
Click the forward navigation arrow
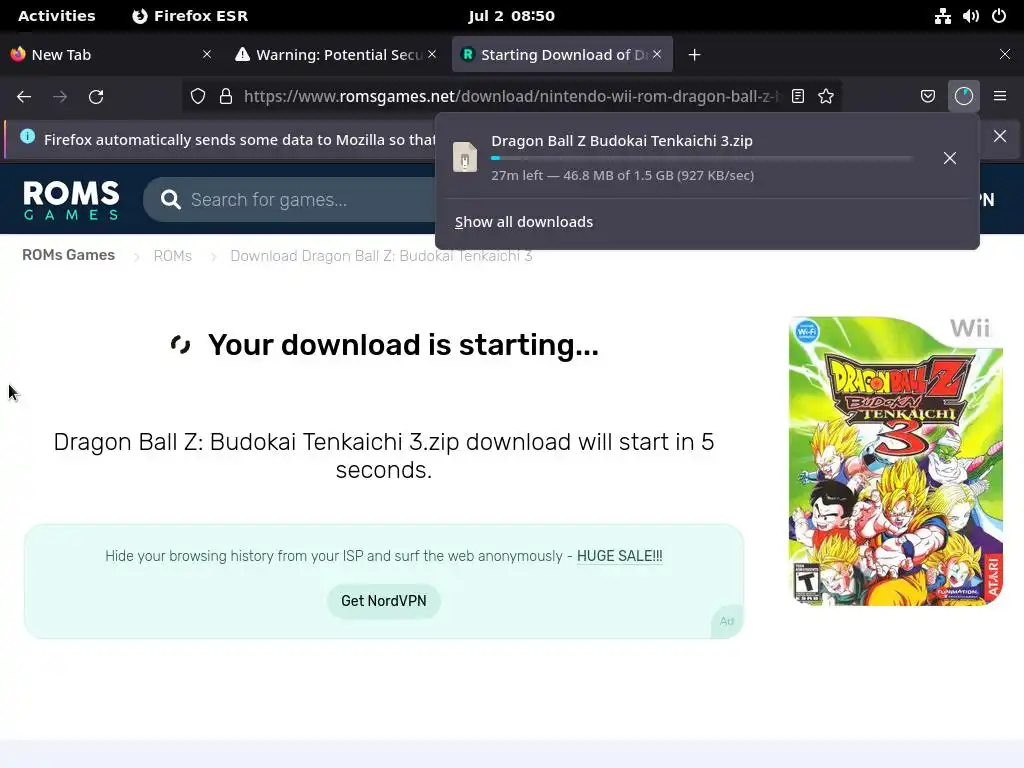60,97
